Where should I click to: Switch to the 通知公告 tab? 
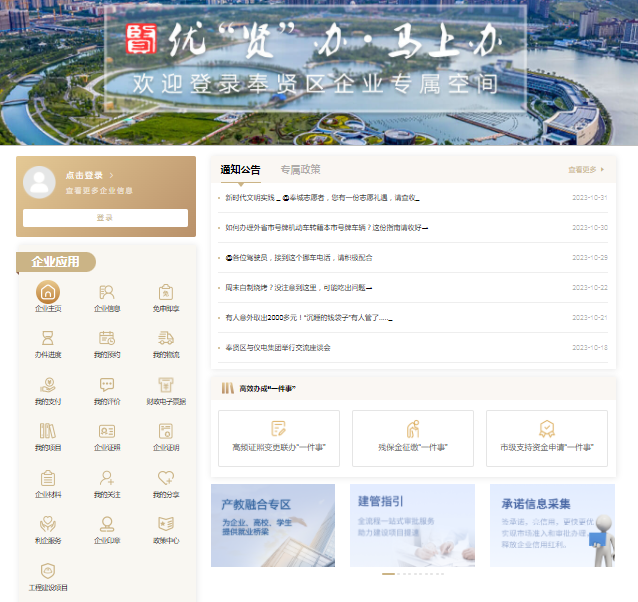(240, 170)
